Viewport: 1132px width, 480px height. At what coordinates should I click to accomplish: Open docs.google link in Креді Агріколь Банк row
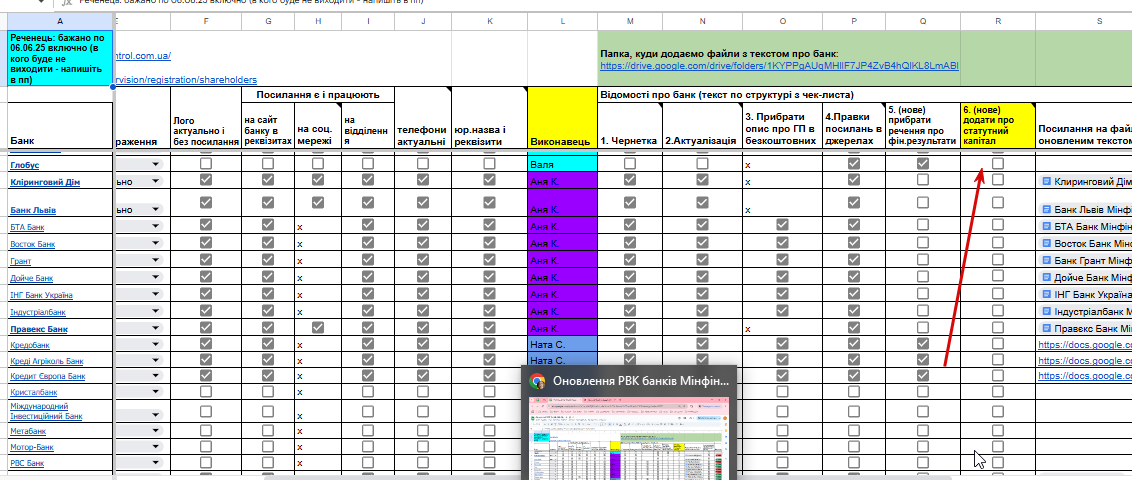pos(1085,360)
